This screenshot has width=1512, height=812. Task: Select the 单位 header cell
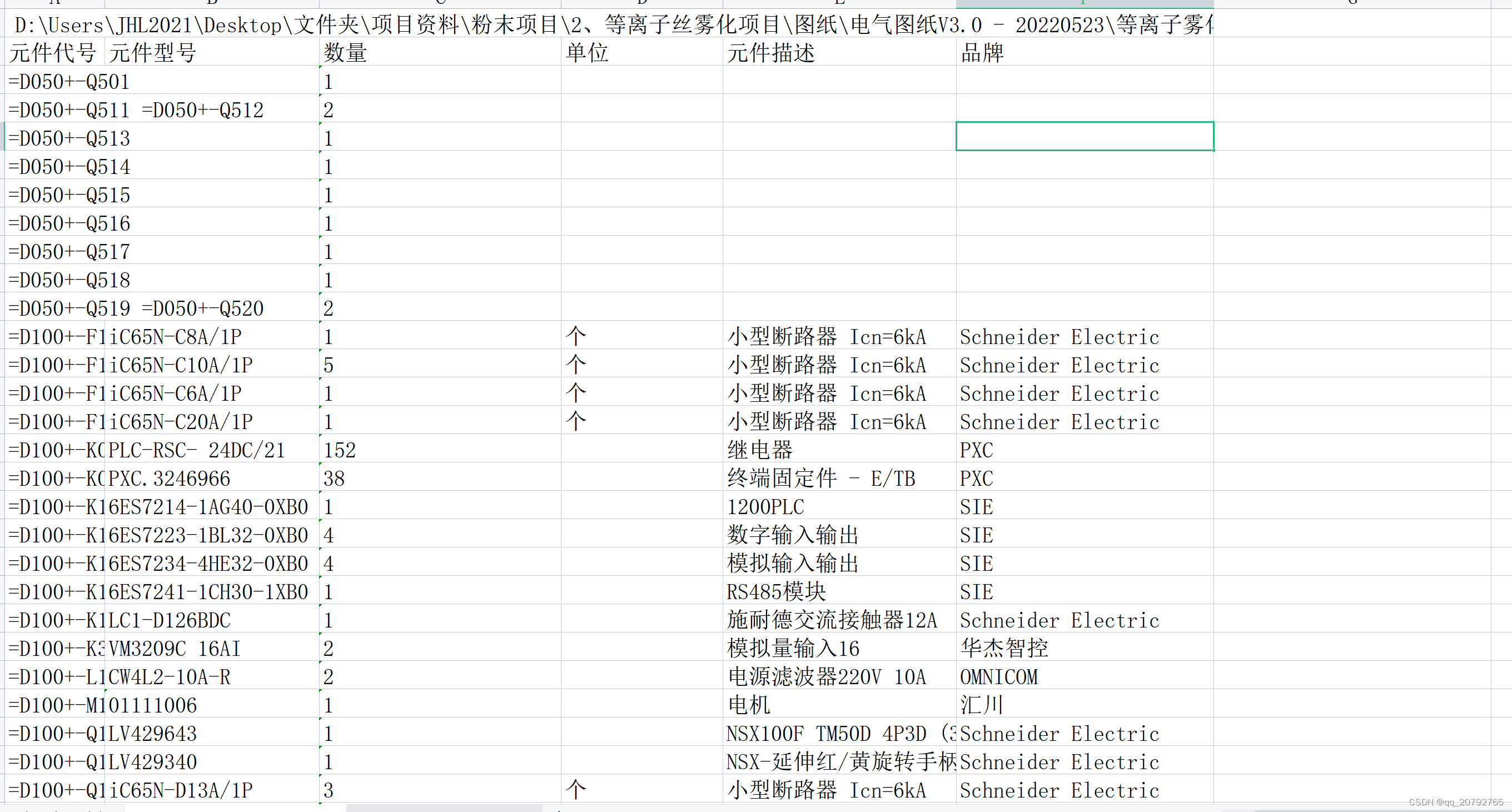click(642, 52)
